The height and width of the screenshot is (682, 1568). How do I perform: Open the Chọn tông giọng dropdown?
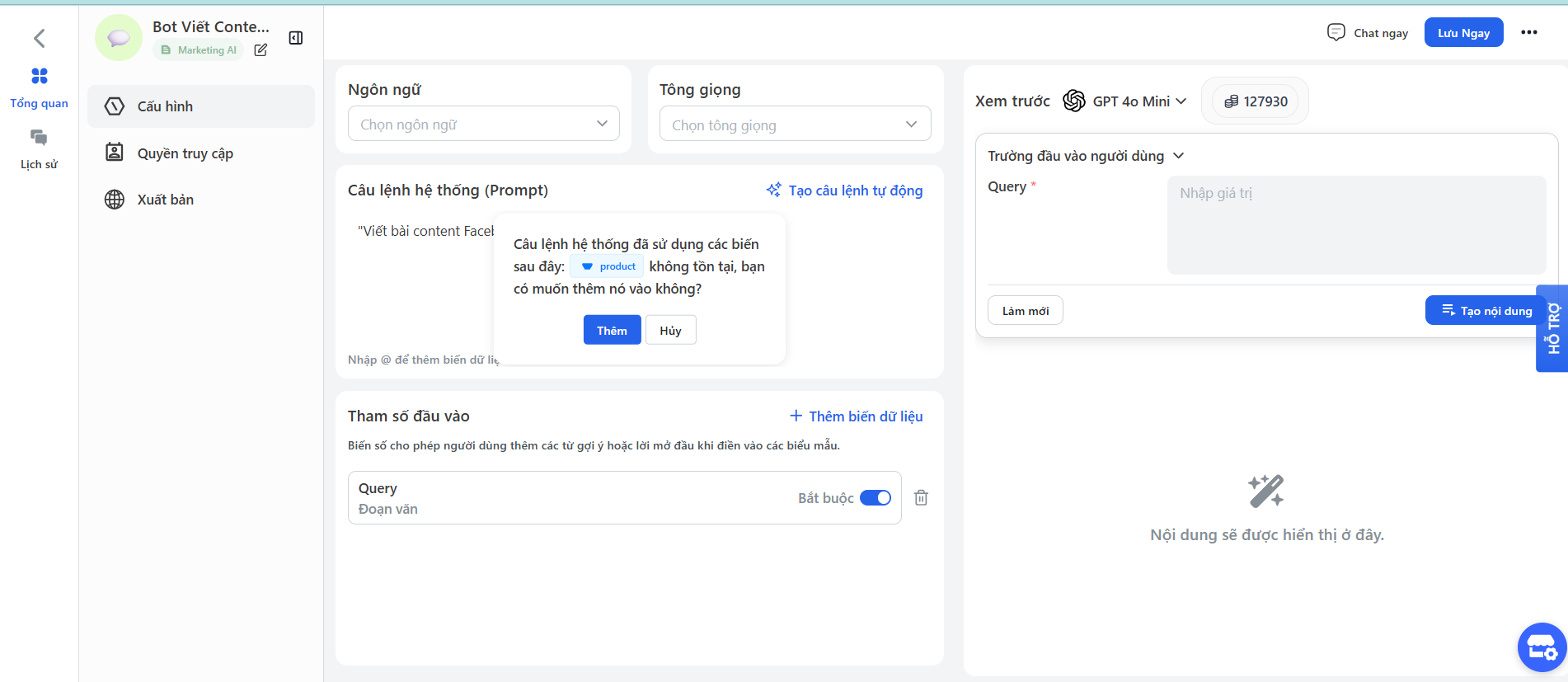pos(795,125)
